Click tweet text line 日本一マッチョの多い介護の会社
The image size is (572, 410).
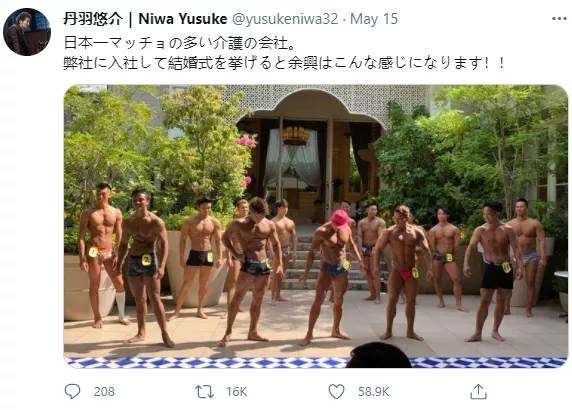coord(180,43)
